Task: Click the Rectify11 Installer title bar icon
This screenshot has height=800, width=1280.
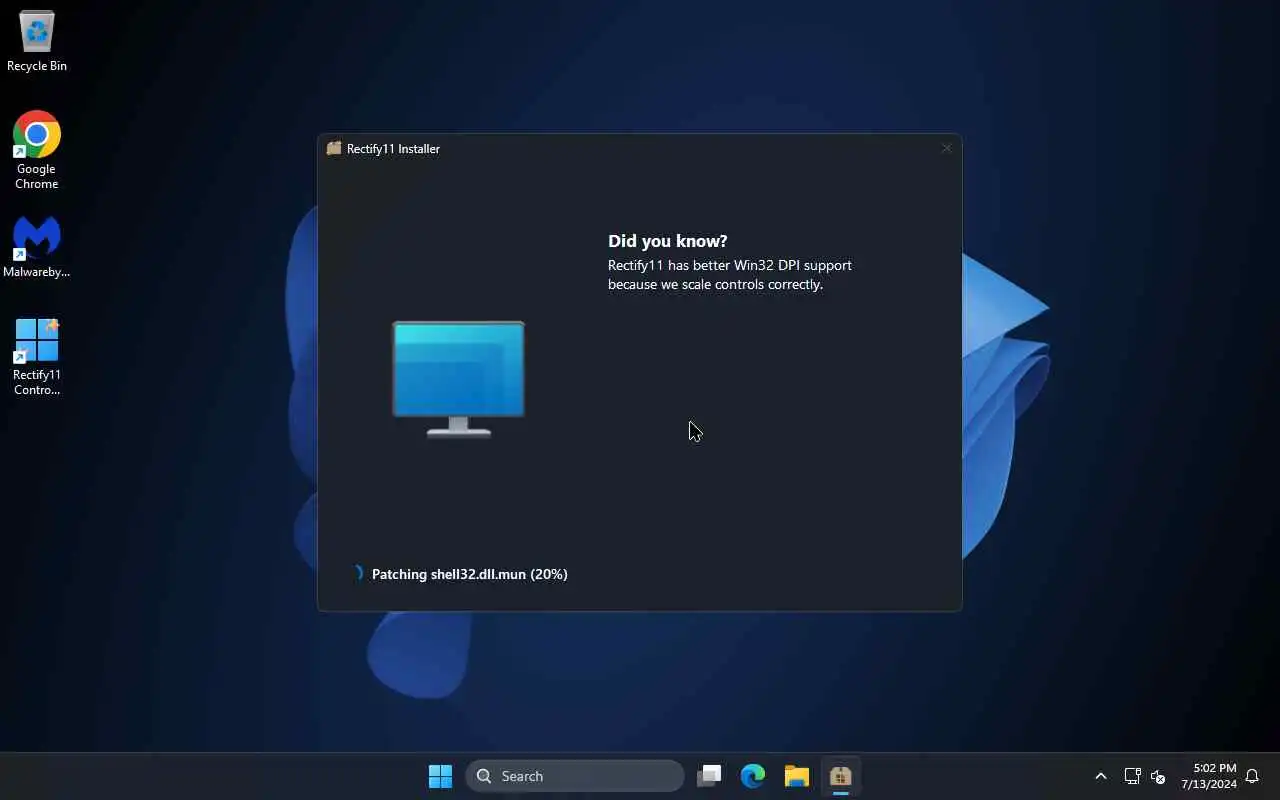Action: (334, 148)
